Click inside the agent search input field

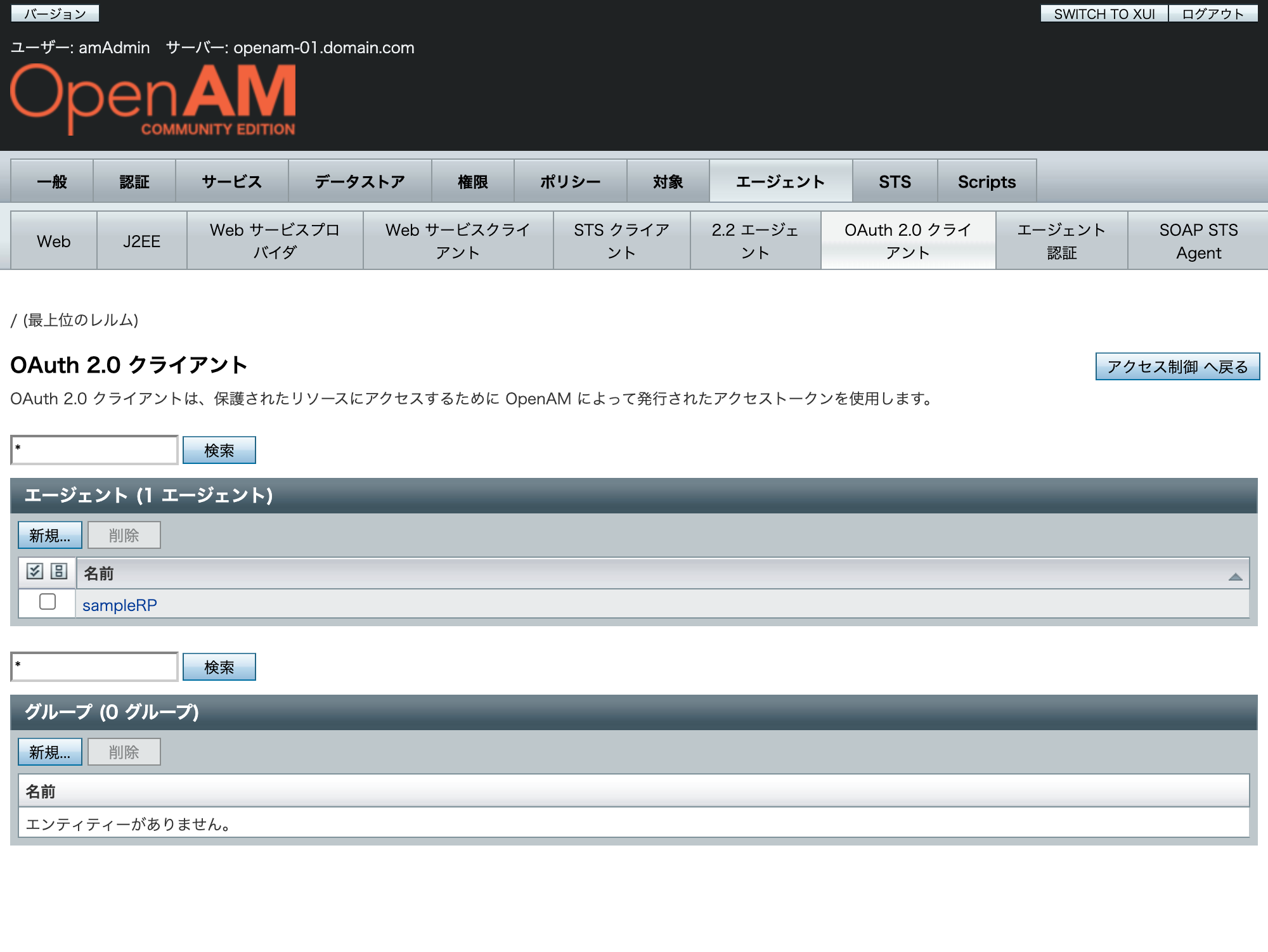pyautogui.click(x=94, y=450)
